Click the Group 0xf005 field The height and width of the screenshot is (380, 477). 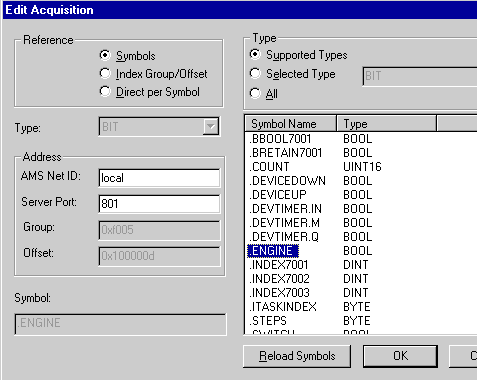tap(159, 230)
